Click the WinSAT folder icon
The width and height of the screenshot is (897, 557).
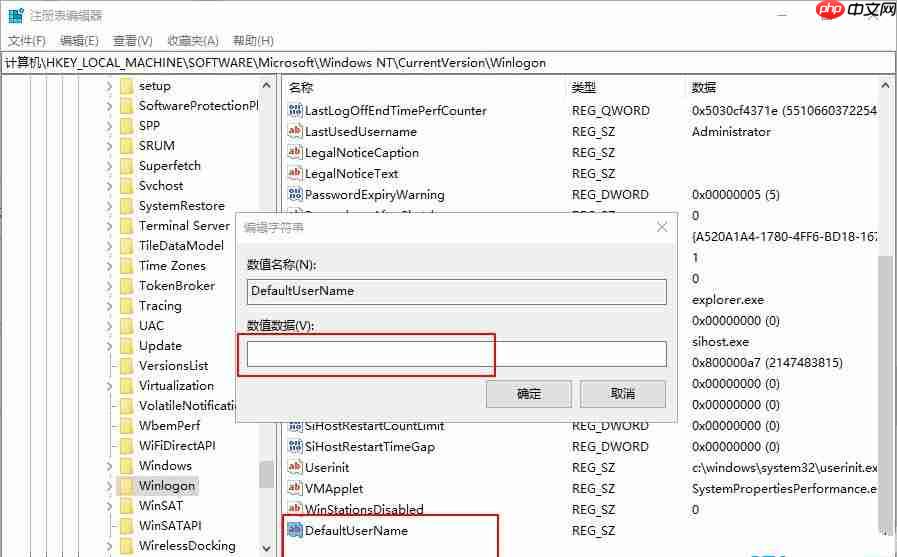126,506
